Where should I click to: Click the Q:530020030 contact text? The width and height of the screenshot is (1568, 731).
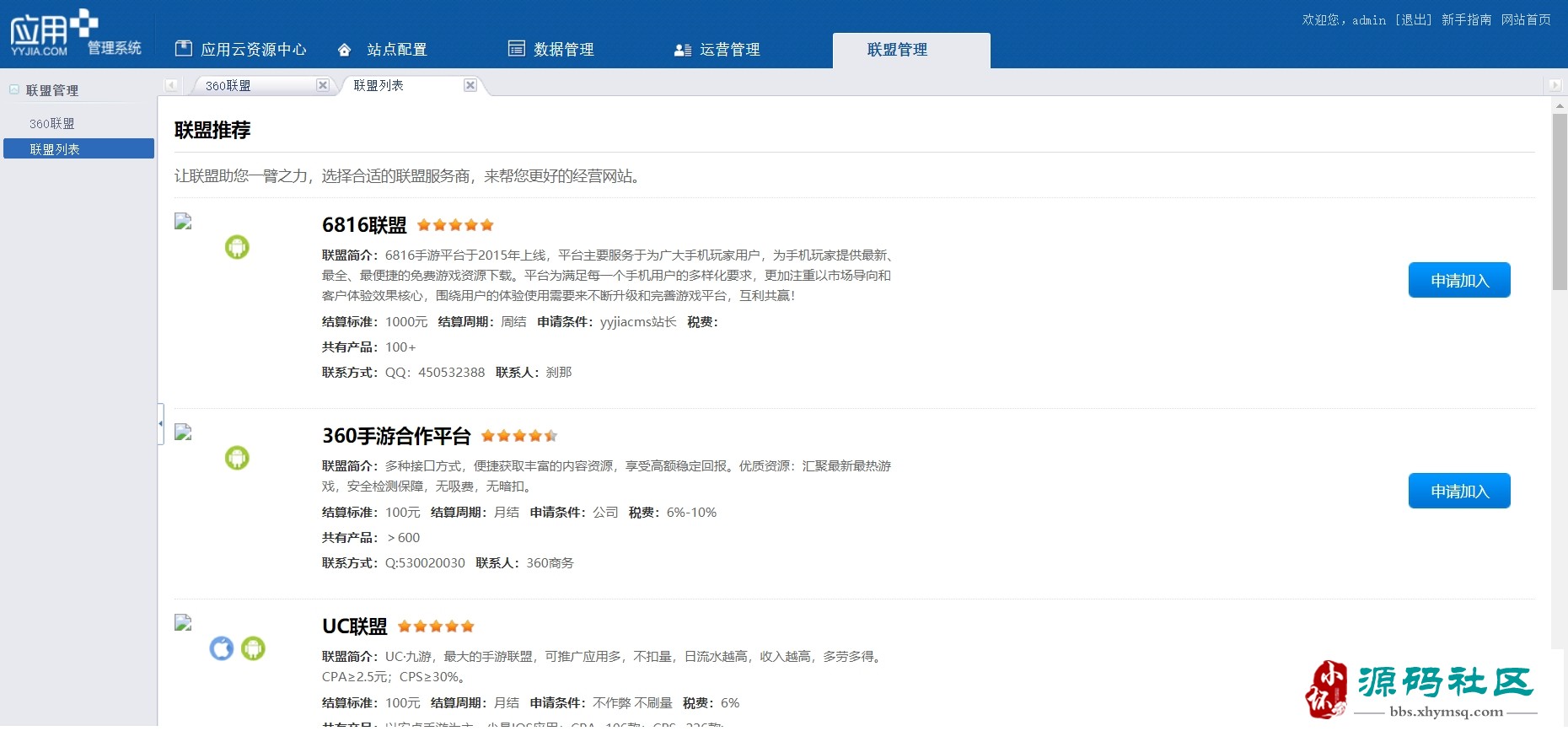coord(425,562)
